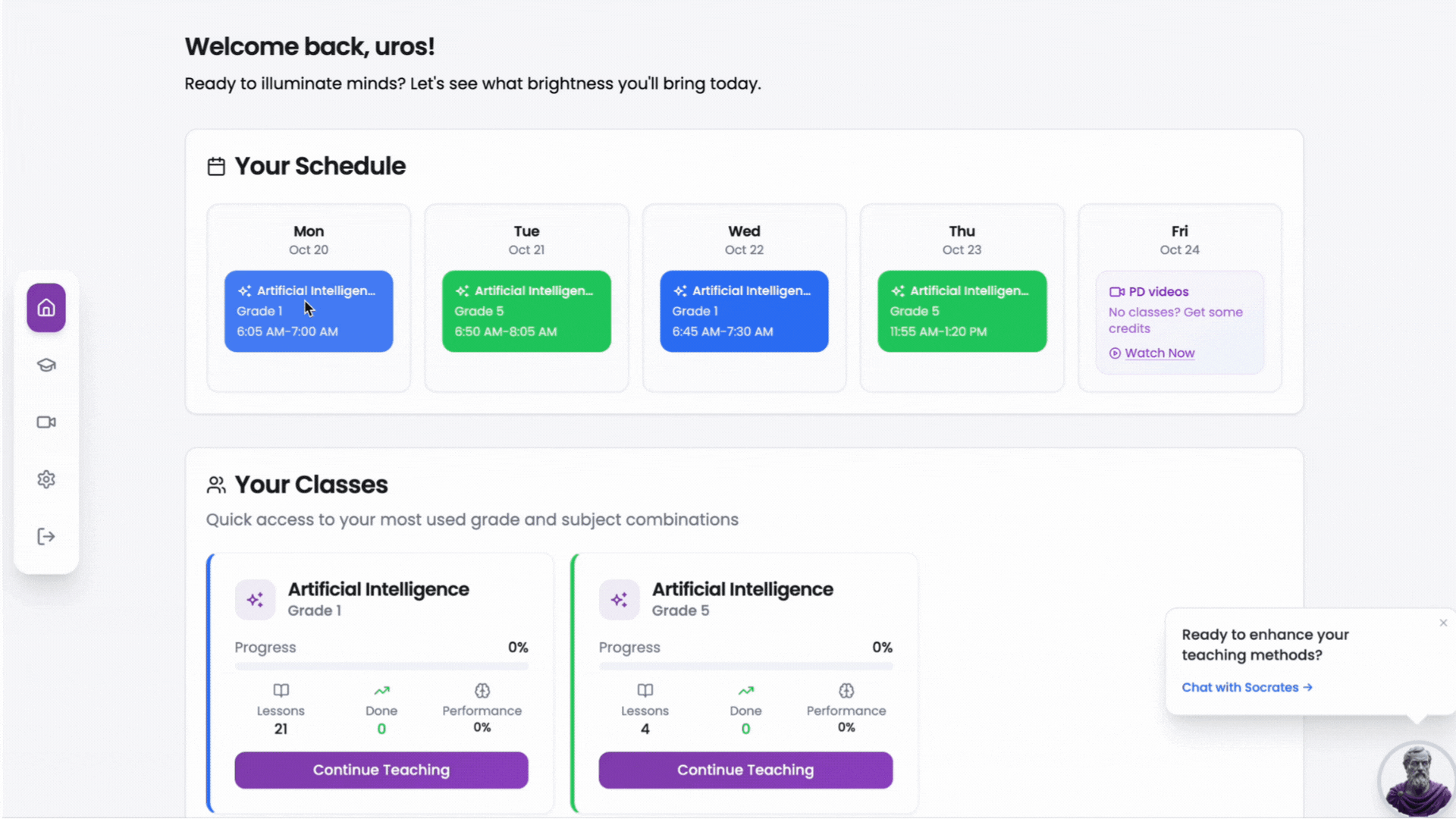1456x819 pixels.
Task: Click the Grade 5 sparkle subject icon
Action: (x=619, y=600)
